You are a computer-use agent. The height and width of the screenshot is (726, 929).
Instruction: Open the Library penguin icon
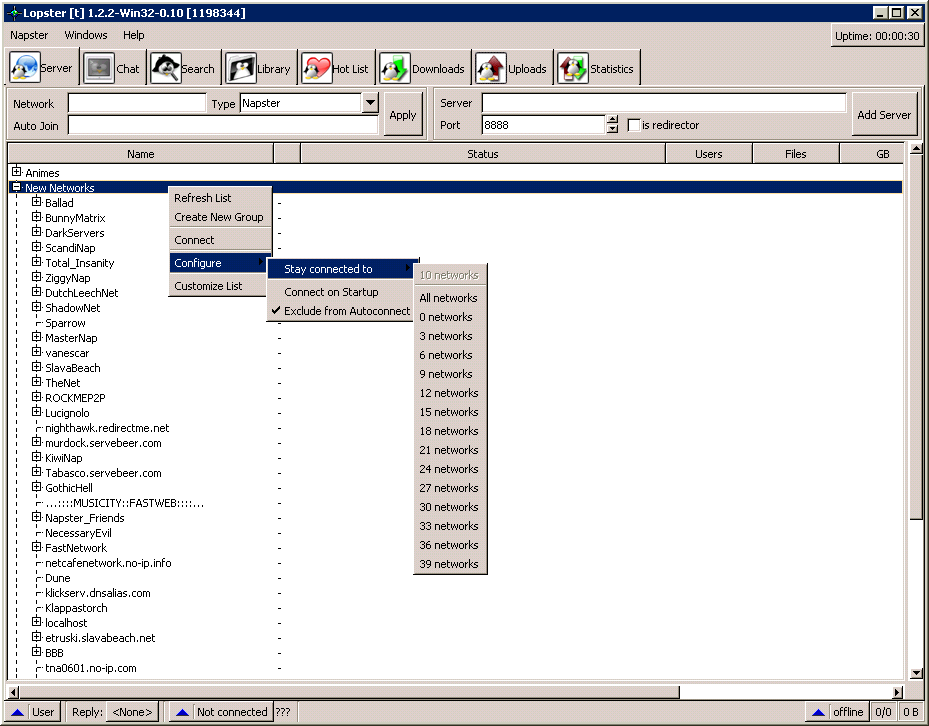241,68
